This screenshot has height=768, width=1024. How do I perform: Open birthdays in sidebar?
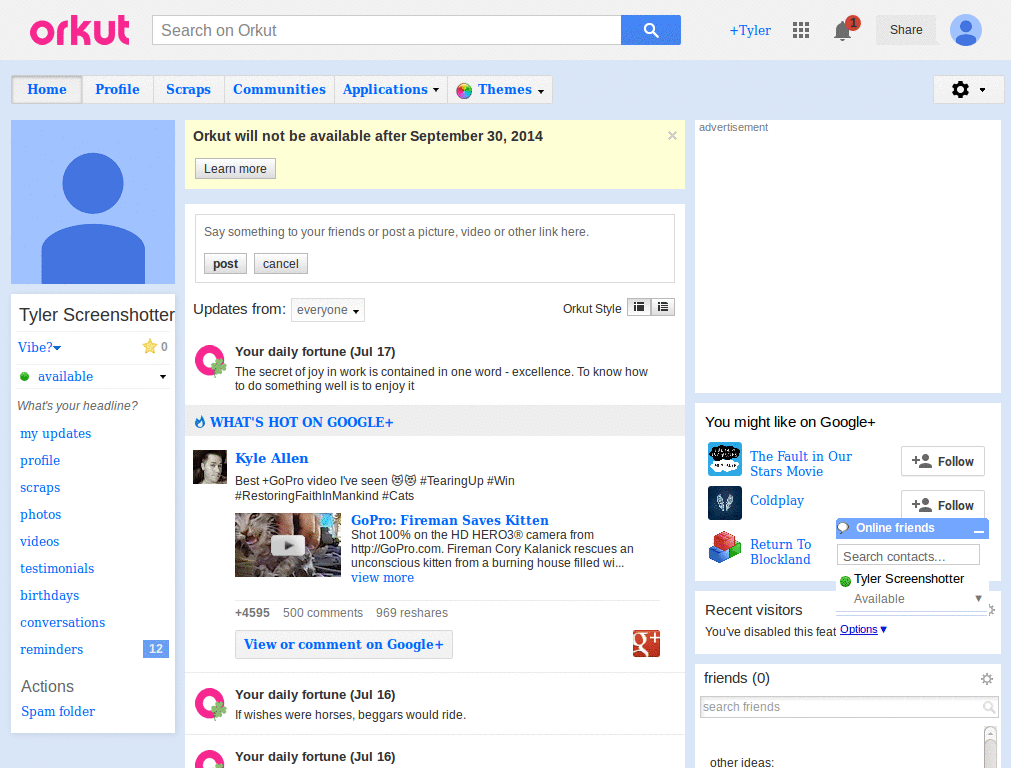pos(50,596)
